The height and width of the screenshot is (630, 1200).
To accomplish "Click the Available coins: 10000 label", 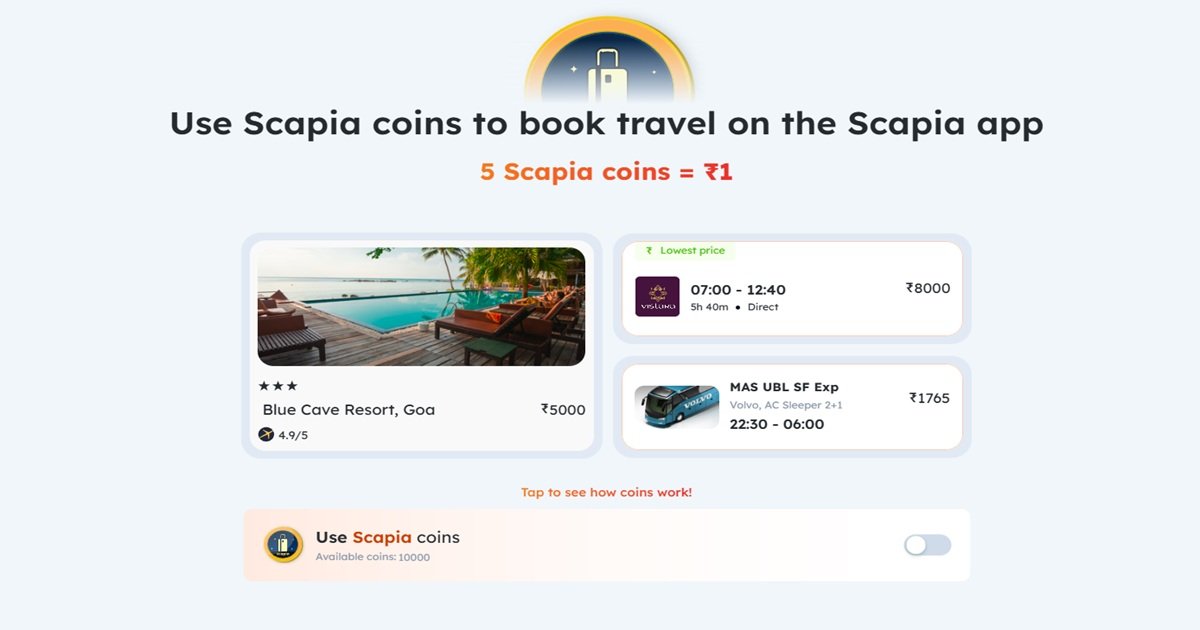I will (373, 557).
